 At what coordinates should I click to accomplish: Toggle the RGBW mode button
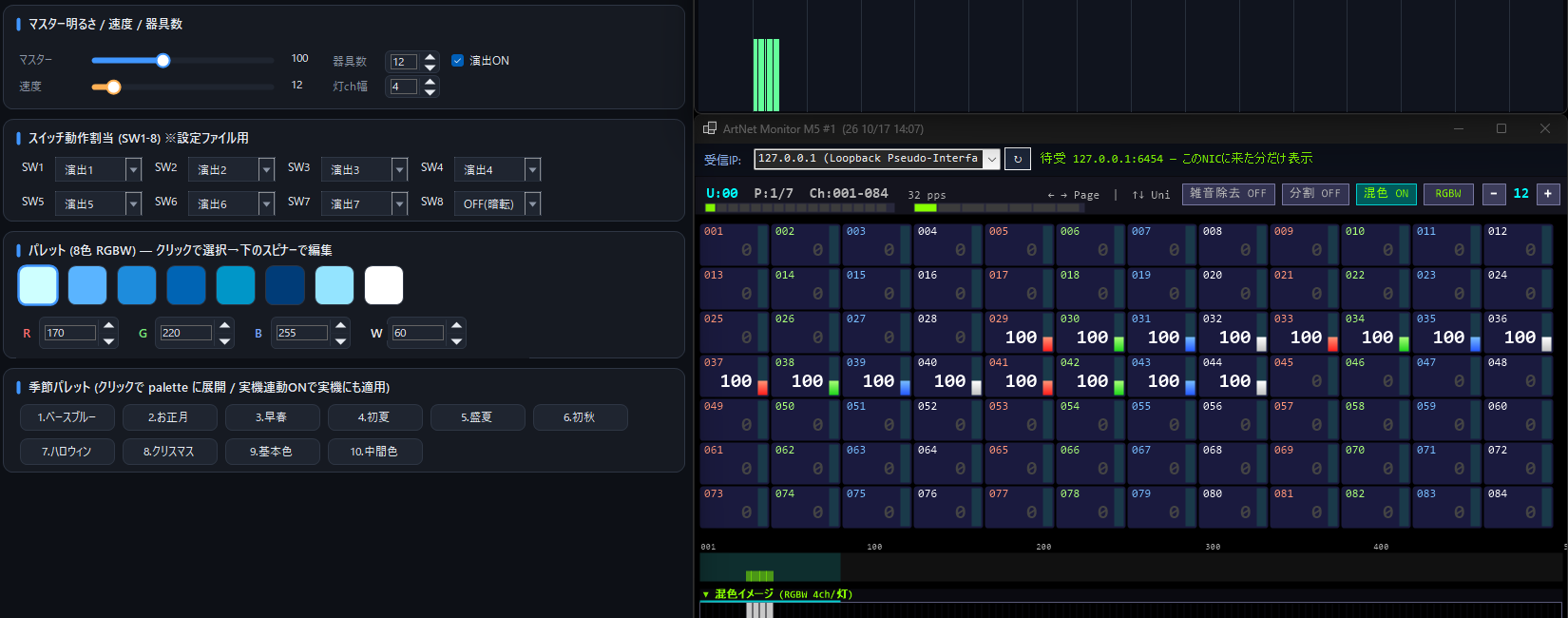pyautogui.click(x=1448, y=193)
